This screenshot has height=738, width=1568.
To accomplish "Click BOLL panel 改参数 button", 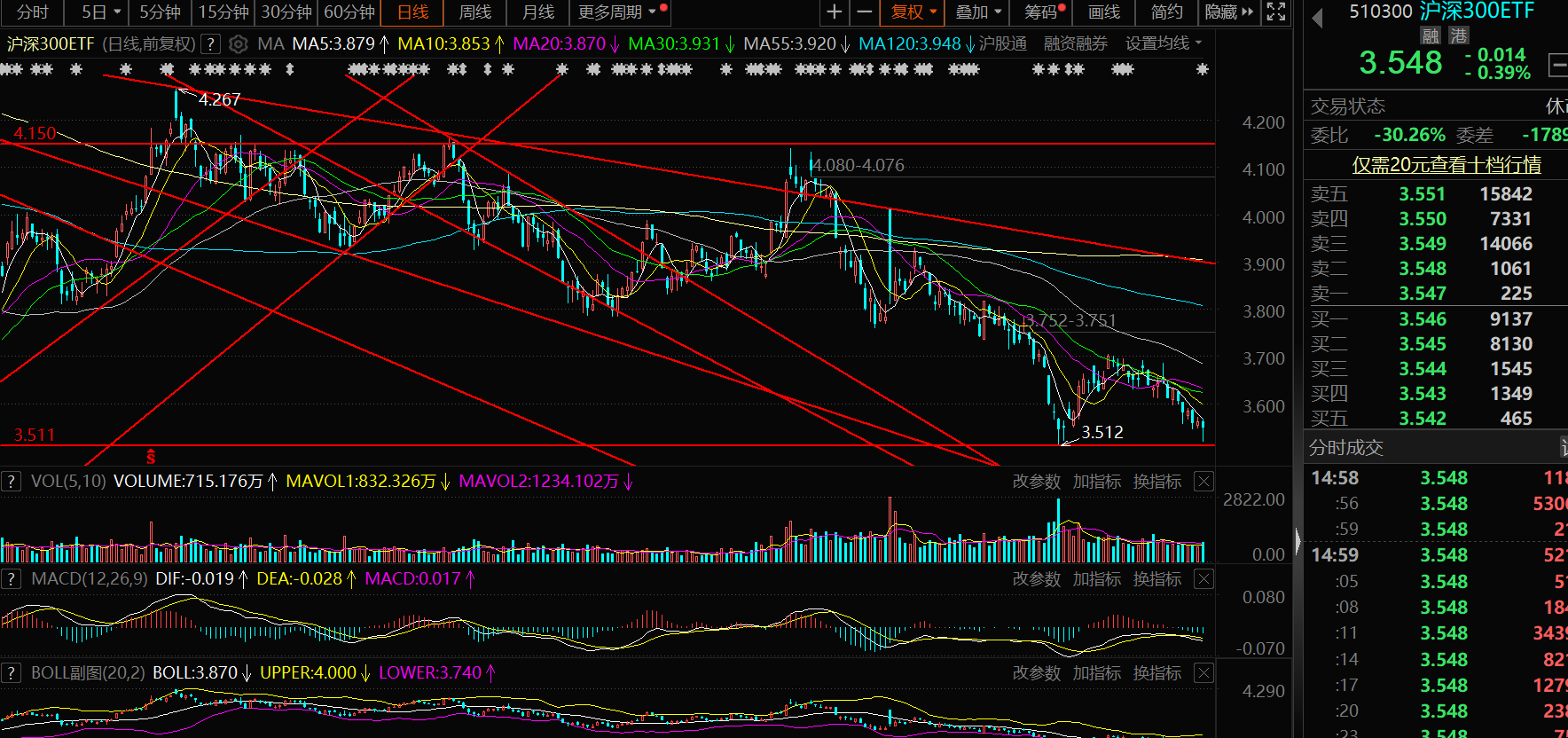I will click(1037, 673).
